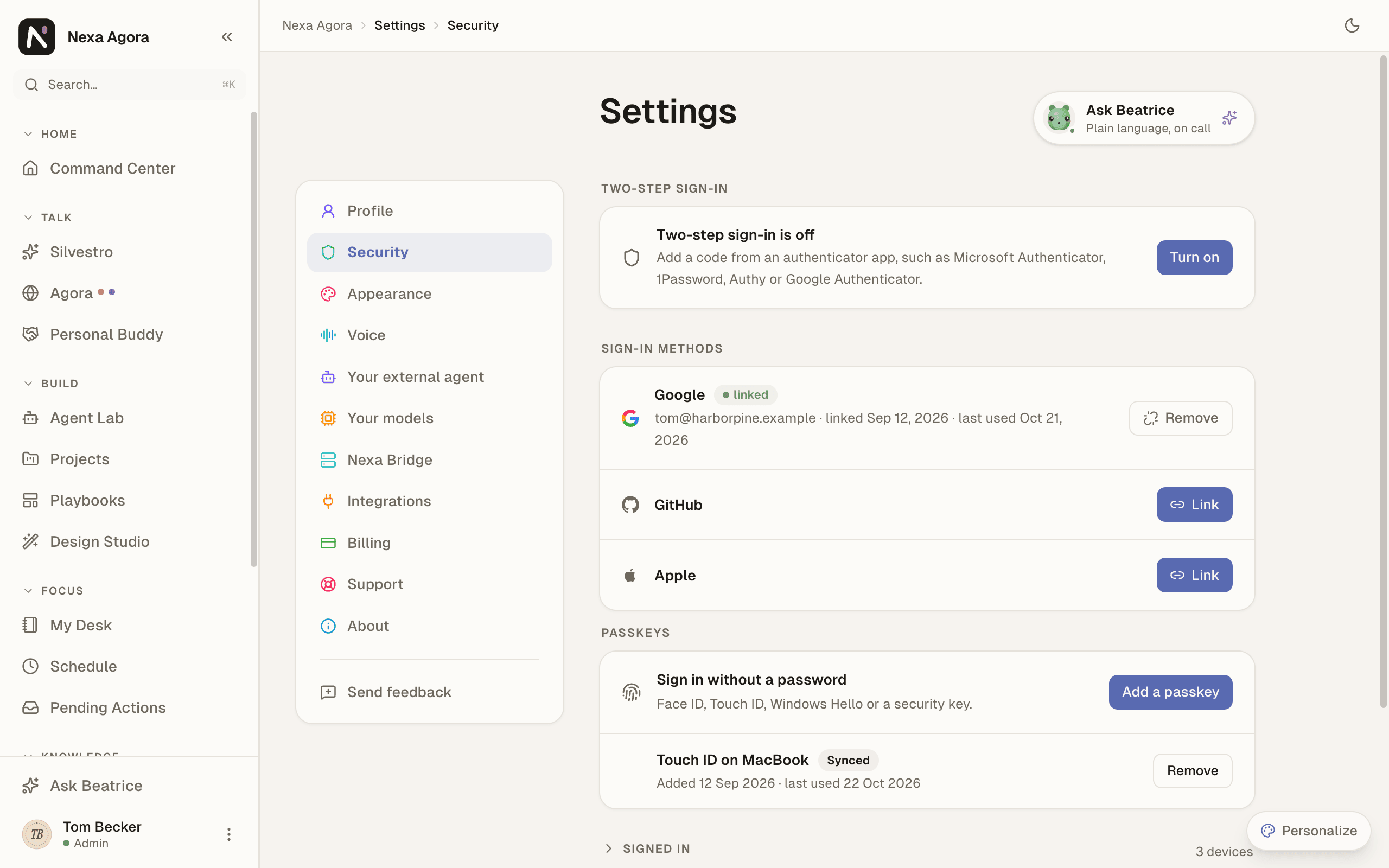The width and height of the screenshot is (1389, 868).
Task: Select Appearance in settings menu
Action: 429,294
